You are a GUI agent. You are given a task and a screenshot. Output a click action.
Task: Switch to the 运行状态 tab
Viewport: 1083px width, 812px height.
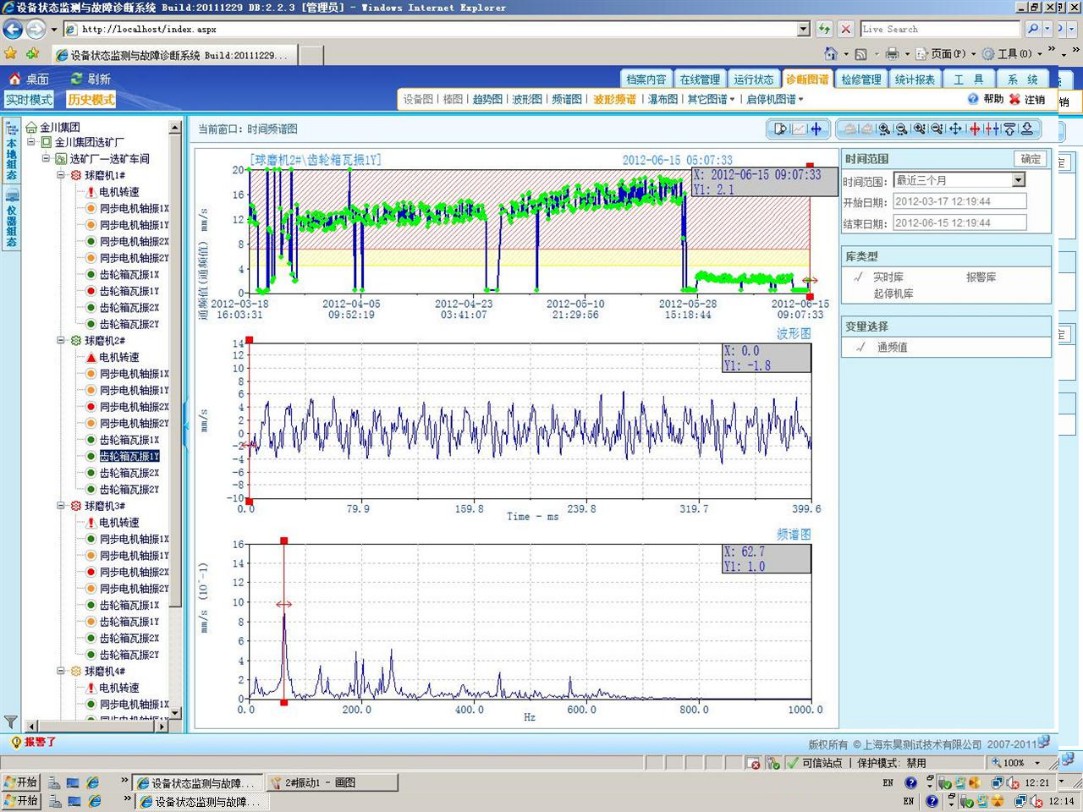752,79
